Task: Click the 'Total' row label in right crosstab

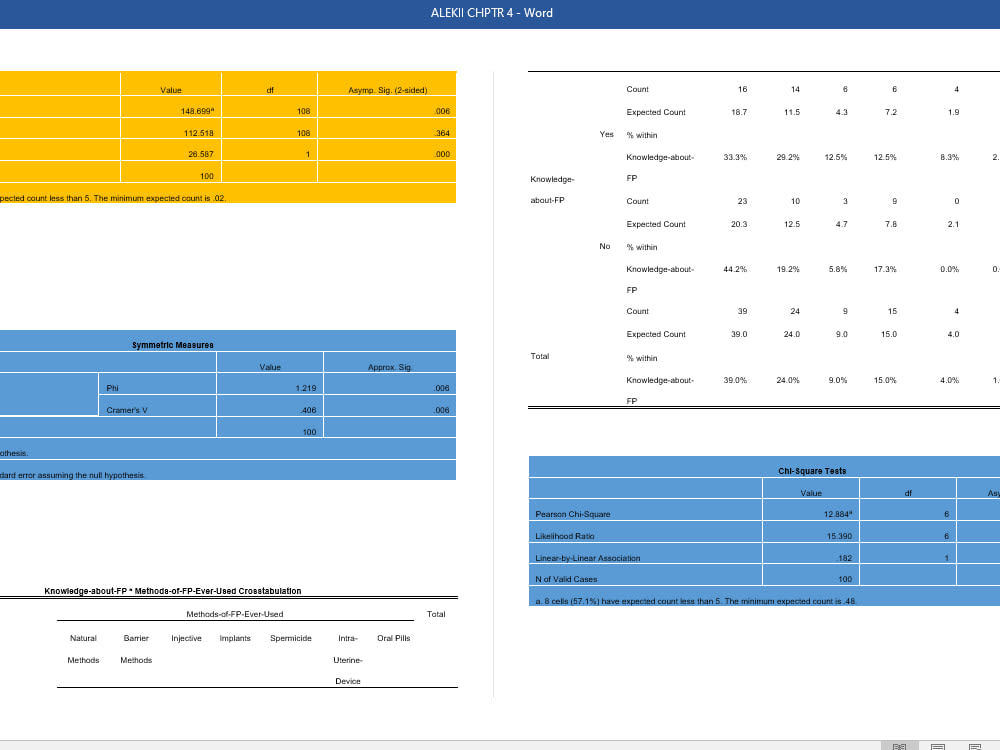Action: [540, 356]
